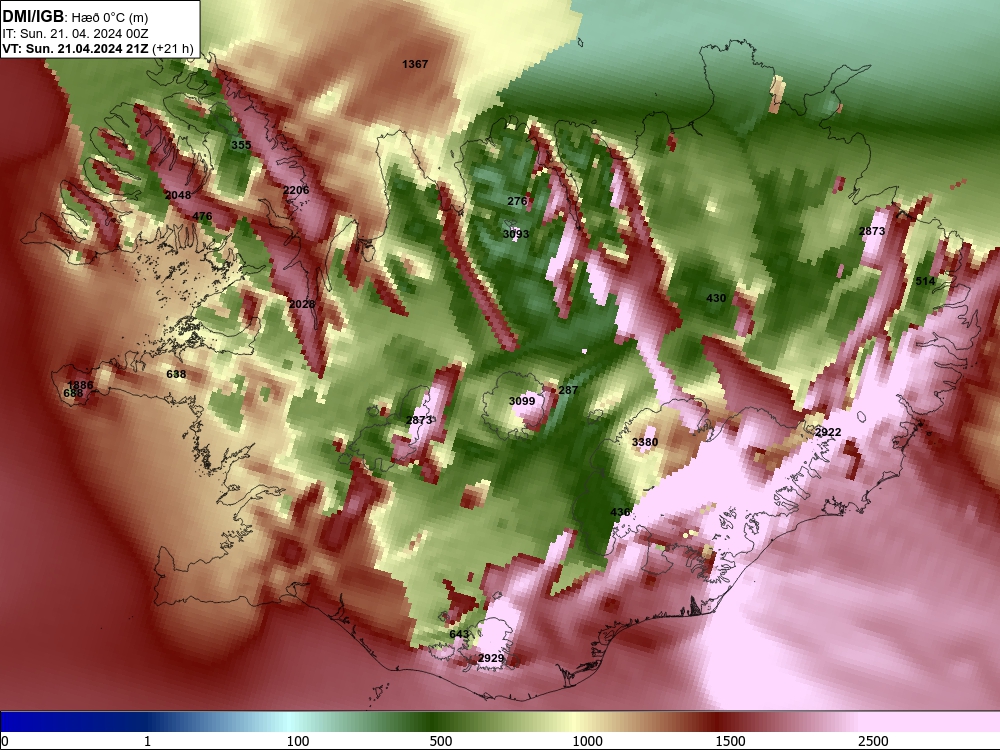Screen dimensions: 1000x750
Task: Click the 430 height value on map
Action: click(716, 298)
